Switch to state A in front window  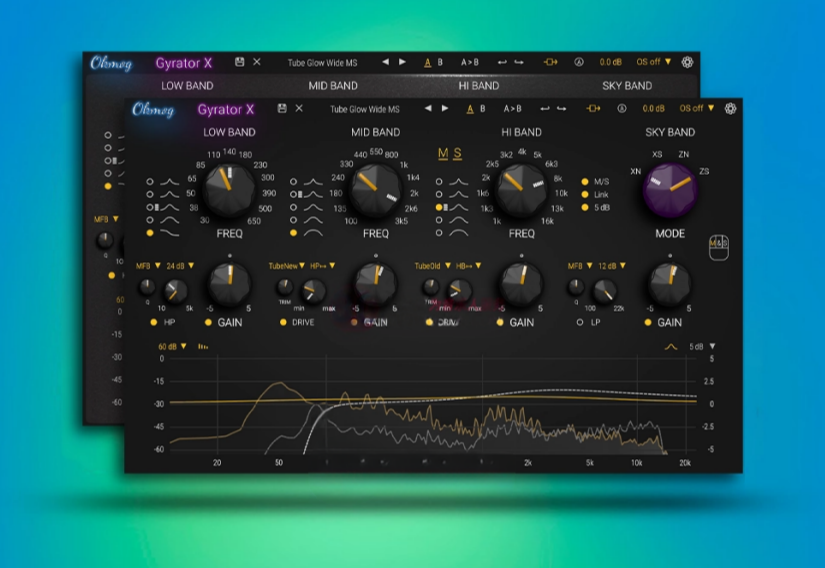pyautogui.click(x=470, y=109)
